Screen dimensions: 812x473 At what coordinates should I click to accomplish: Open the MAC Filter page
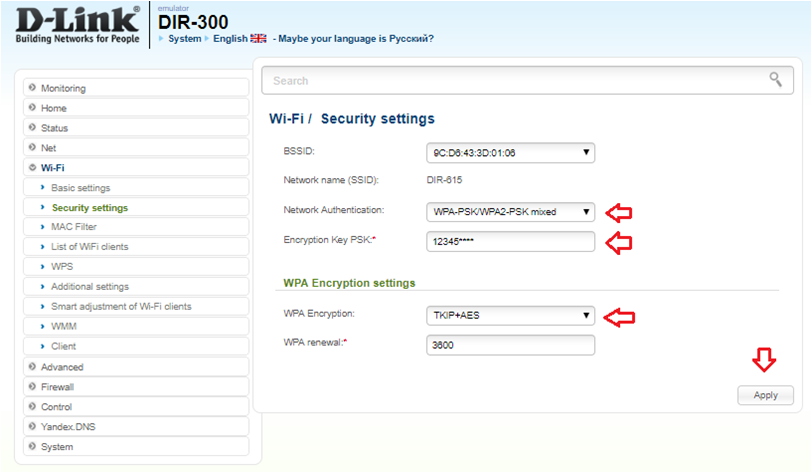(x=74, y=227)
